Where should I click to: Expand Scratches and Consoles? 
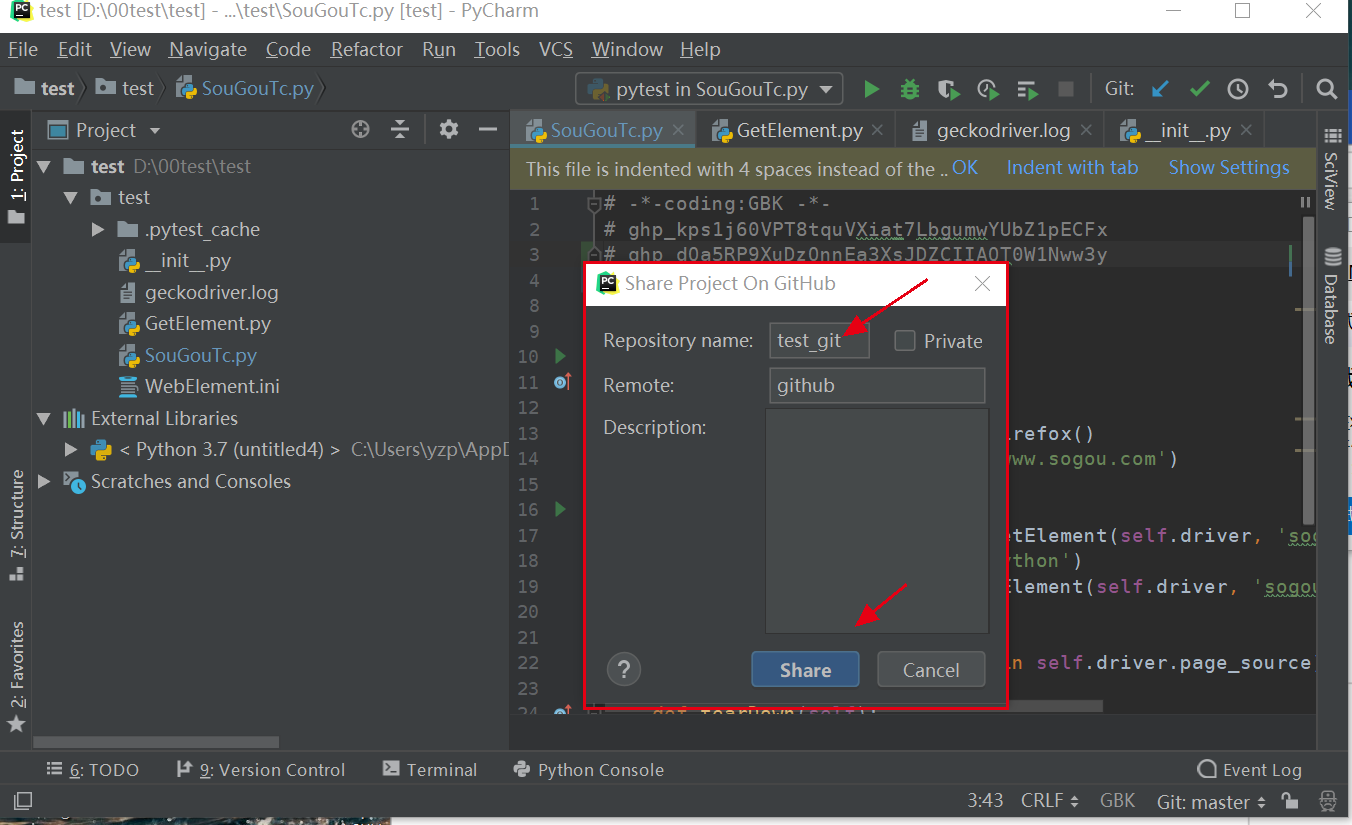(x=44, y=481)
